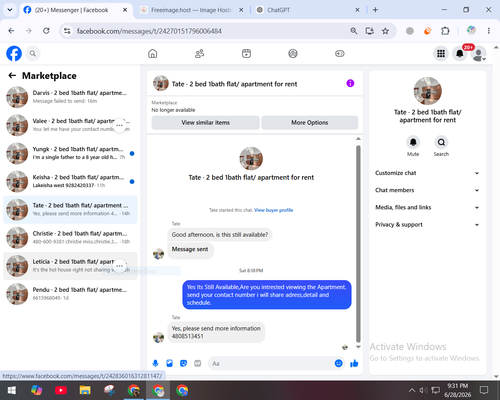Open the Facebook menu grid icon

pyautogui.click(x=441, y=53)
